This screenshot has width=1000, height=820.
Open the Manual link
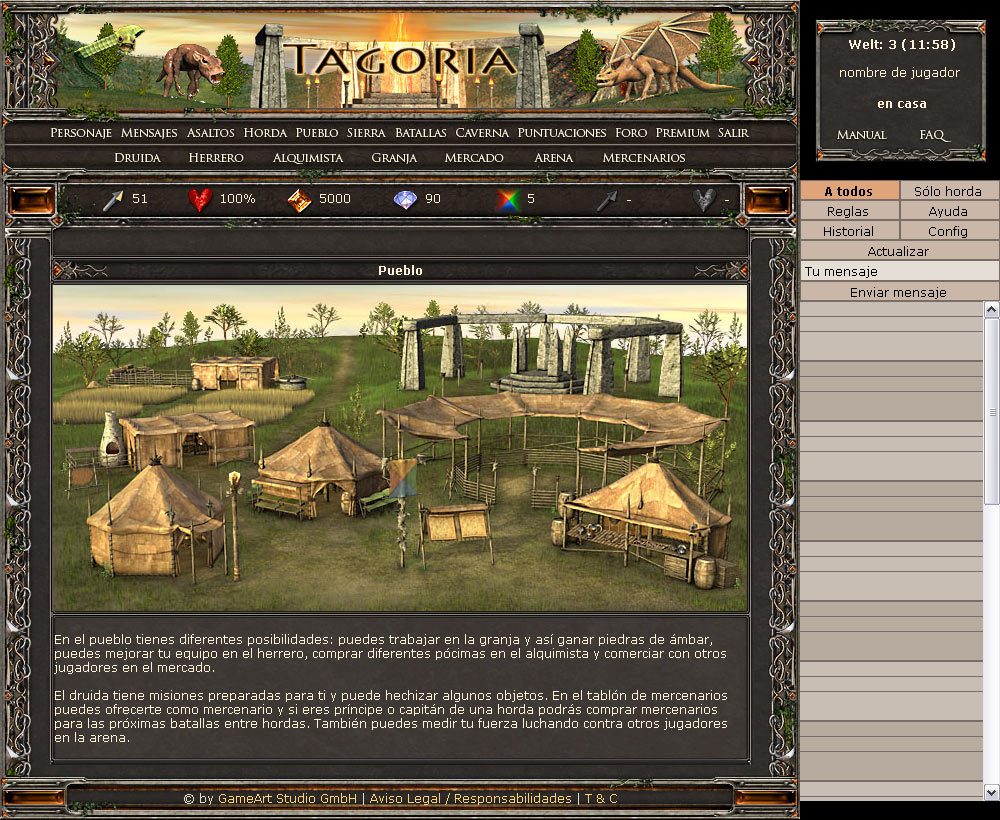pyautogui.click(x=861, y=135)
